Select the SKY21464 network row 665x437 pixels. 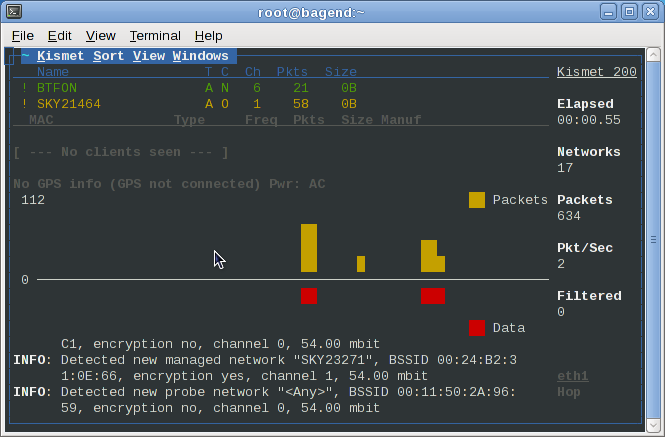[x=189, y=104]
